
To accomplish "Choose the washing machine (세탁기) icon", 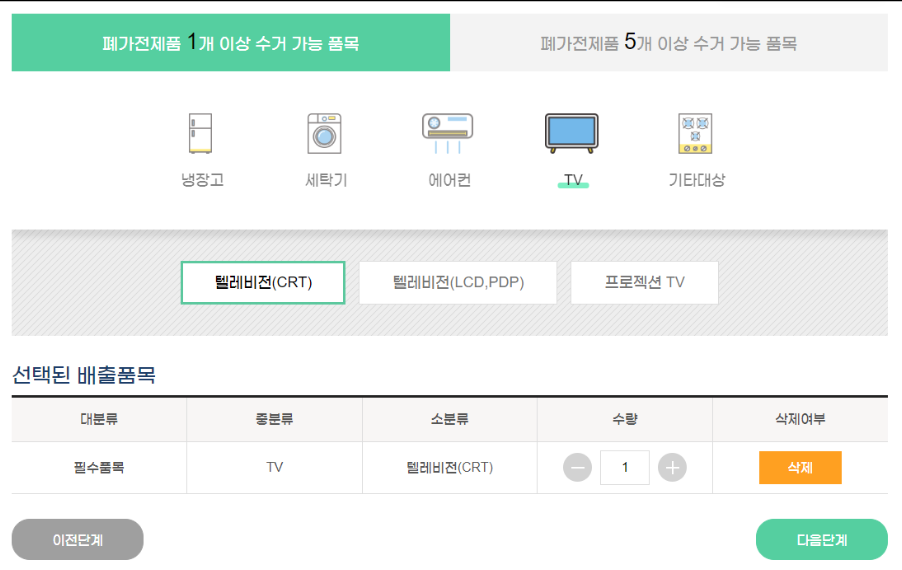I will tap(324, 133).
